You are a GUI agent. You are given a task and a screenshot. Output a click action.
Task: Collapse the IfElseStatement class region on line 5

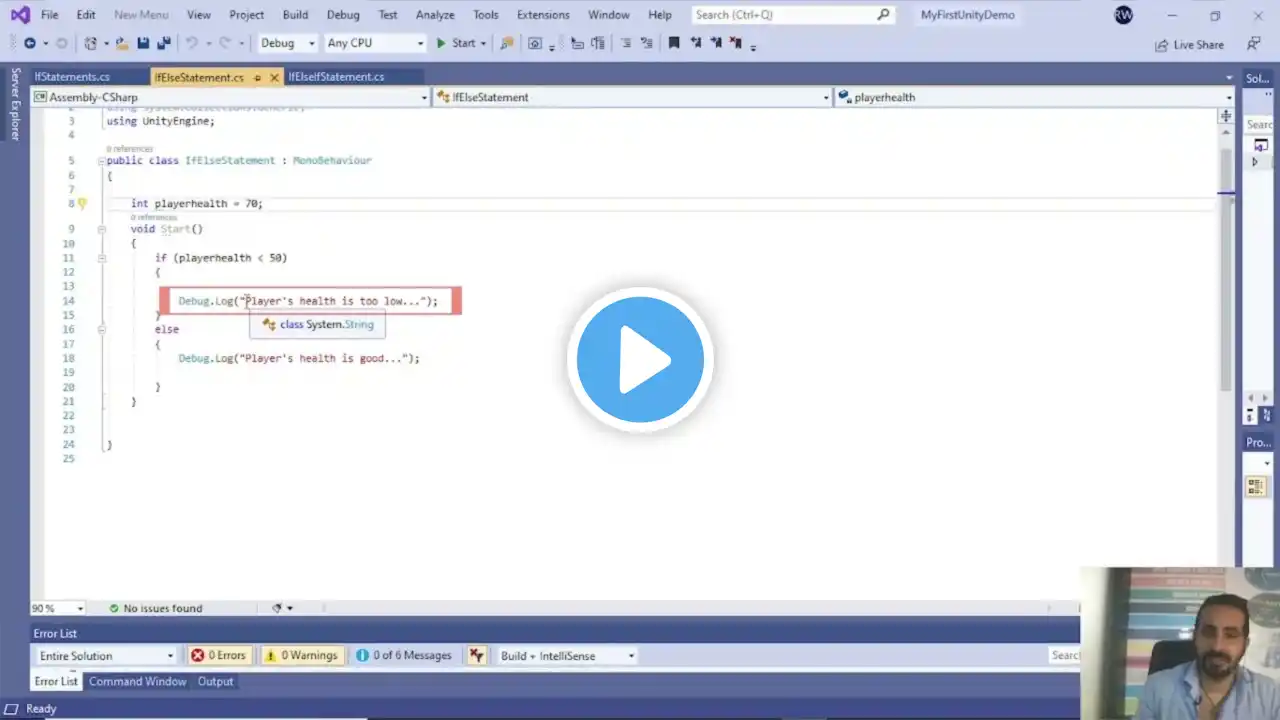101,160
